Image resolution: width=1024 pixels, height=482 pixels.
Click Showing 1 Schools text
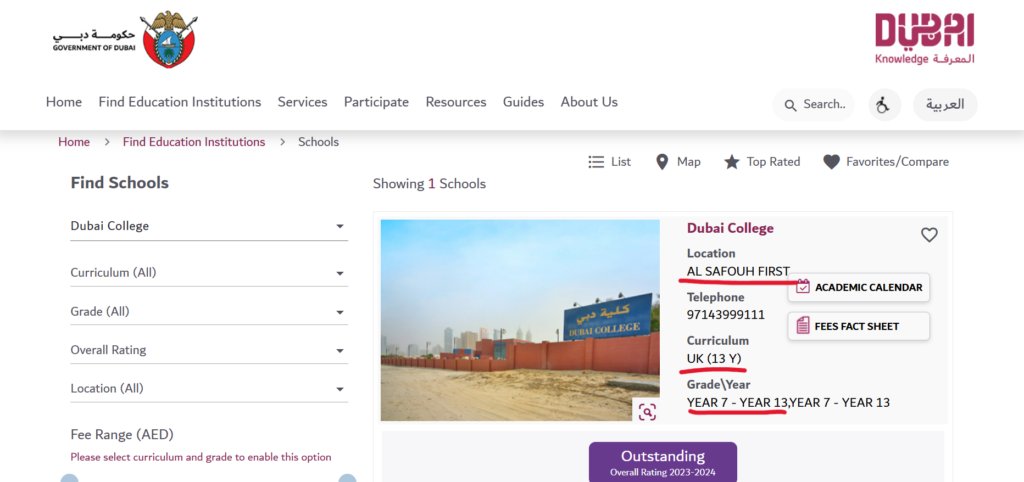coord(429,184)
